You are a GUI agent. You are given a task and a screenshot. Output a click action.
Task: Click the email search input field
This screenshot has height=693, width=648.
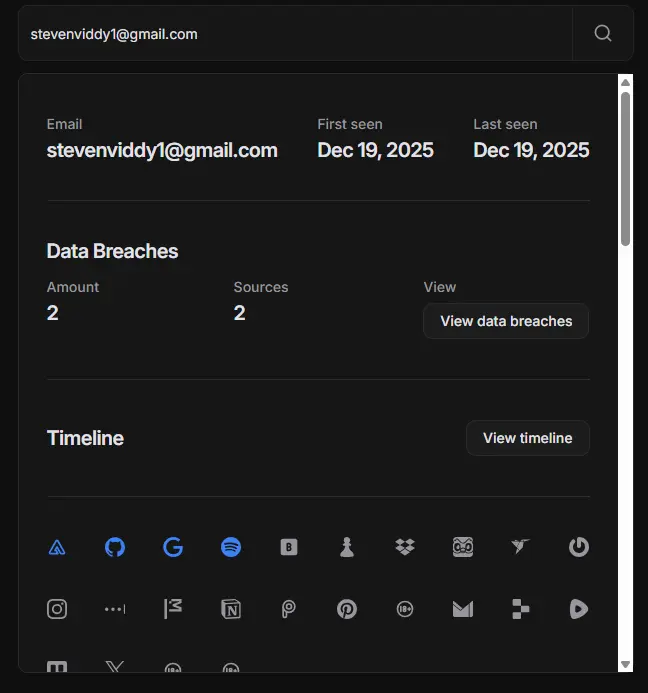tap(295, 34)
